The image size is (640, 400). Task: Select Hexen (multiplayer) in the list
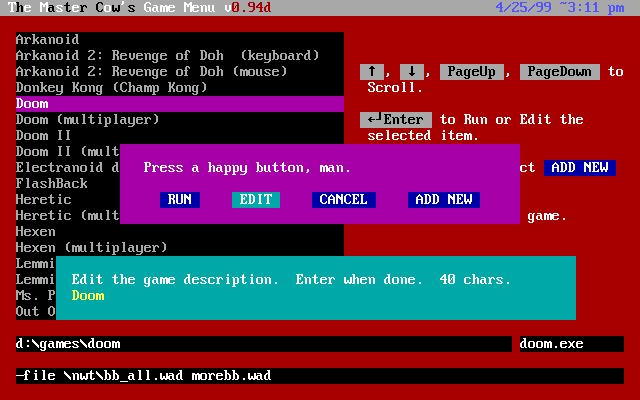tap(180, 248)
